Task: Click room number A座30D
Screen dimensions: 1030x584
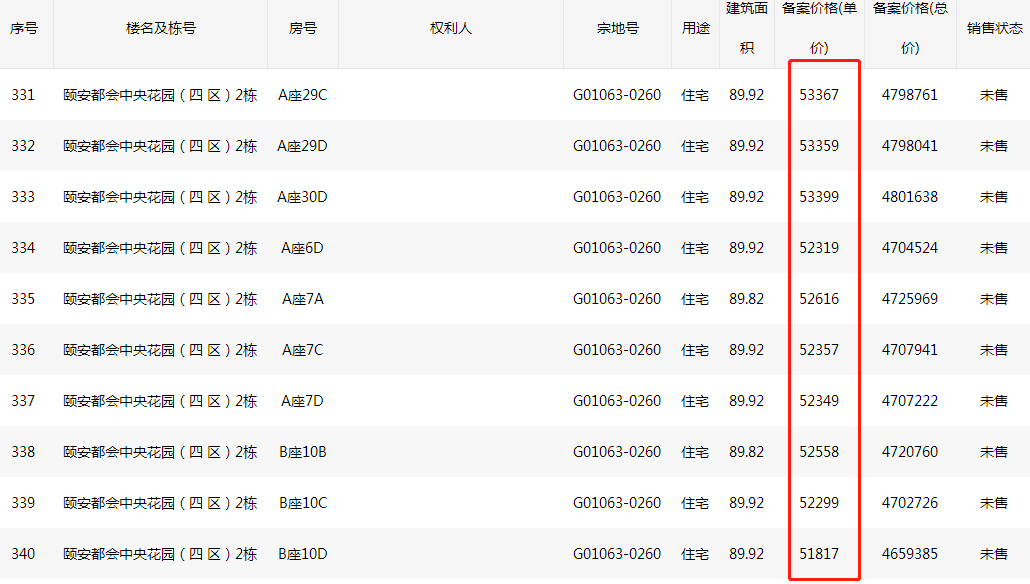Action: (302, 197)
